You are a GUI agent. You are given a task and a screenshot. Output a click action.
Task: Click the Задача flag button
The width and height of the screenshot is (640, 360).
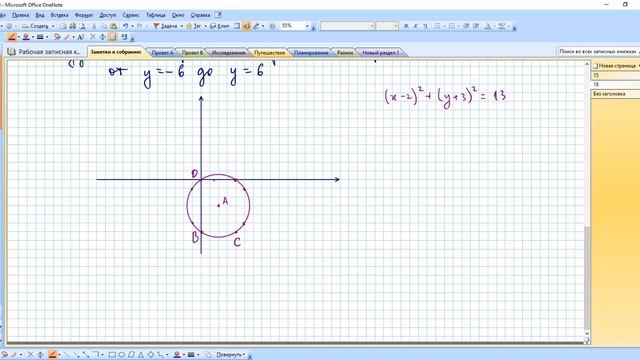(167, 26)
